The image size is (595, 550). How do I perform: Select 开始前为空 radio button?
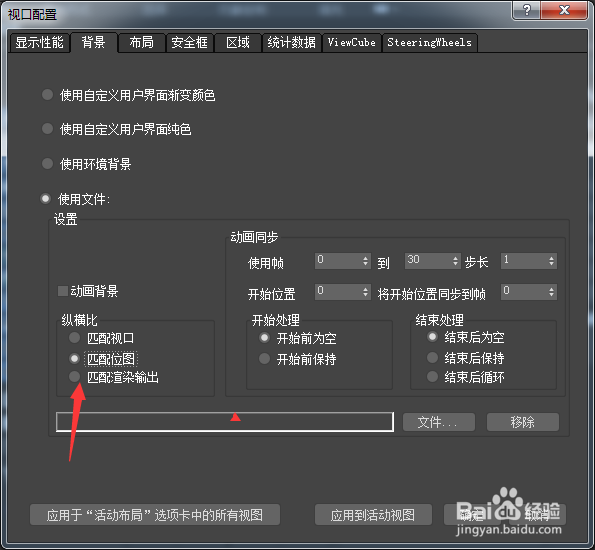coord(264,337)
